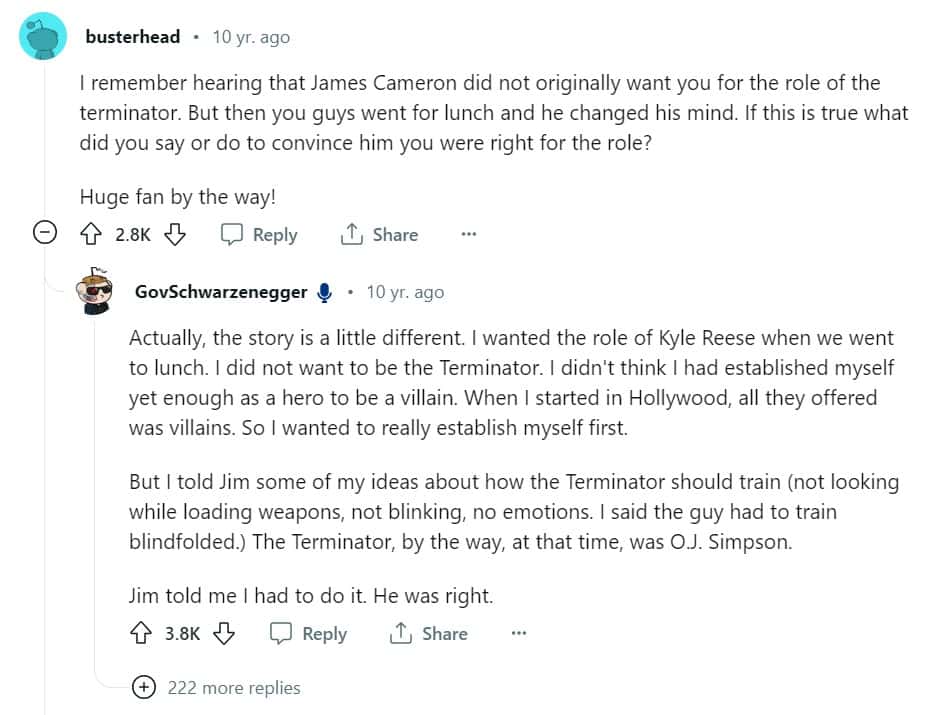Open more options menu on busterhead's comment
Screen dimensions: 934x715
click(x=468, y=234)
